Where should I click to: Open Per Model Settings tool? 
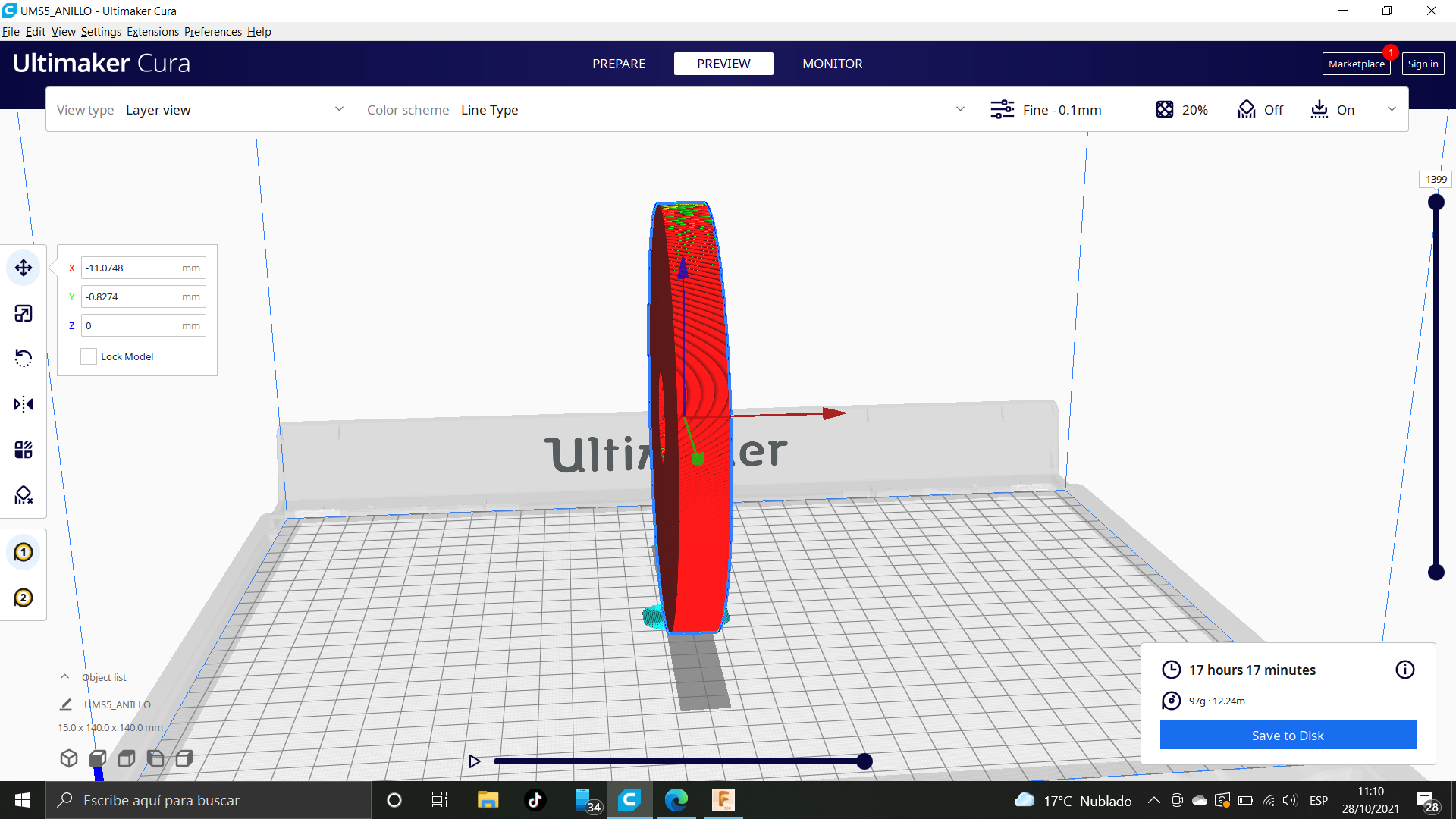click(24, 450)
